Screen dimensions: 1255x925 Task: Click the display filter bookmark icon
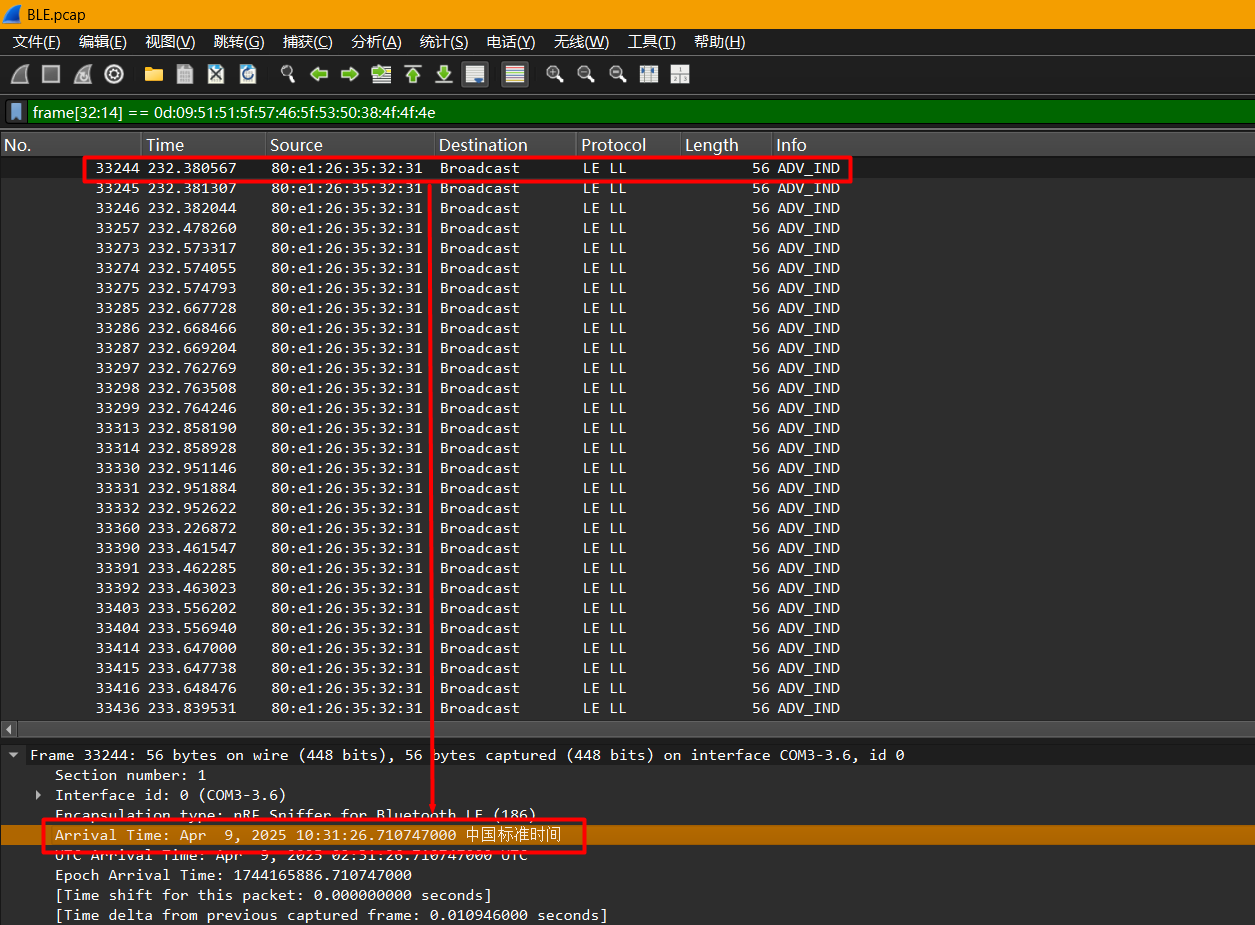point(17,112)
